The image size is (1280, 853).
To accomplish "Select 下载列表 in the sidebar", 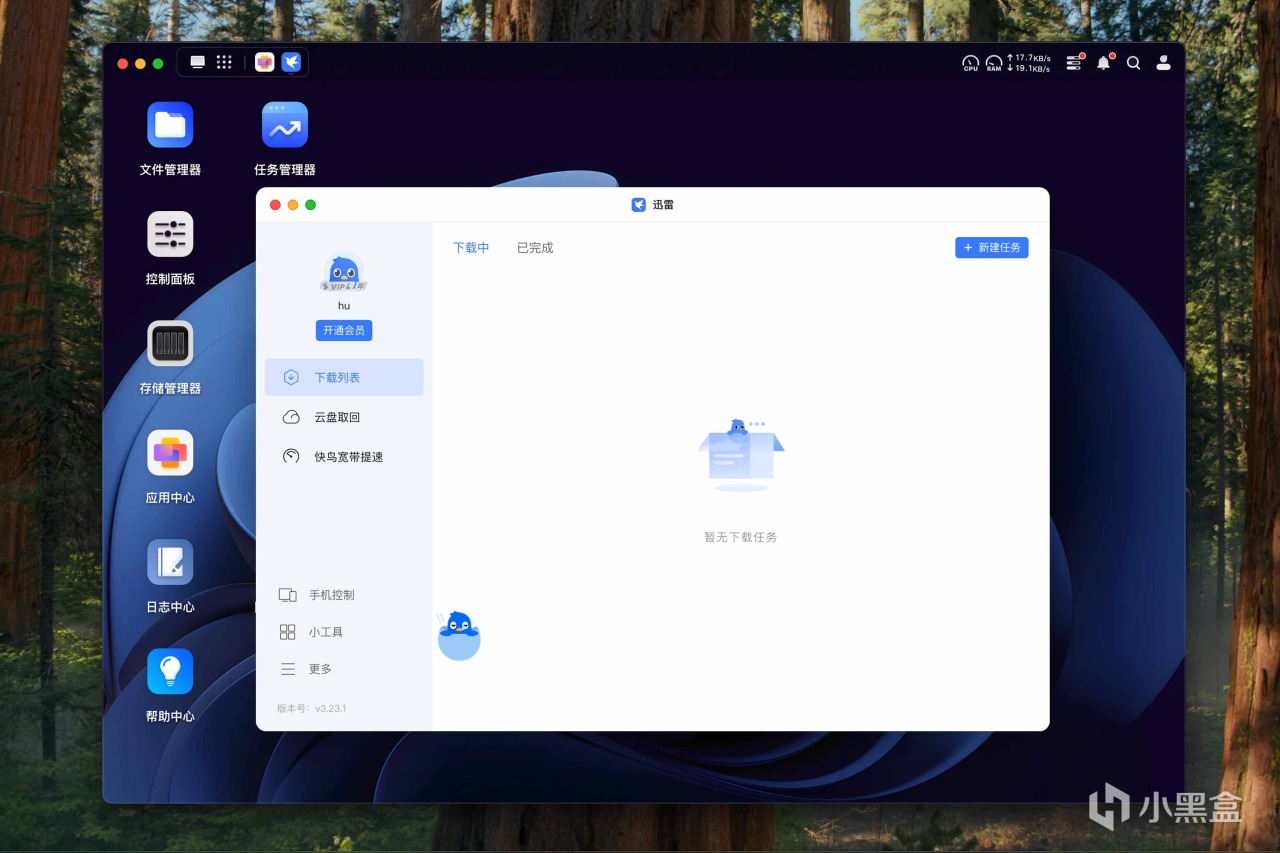I will [x=344, y=377].
